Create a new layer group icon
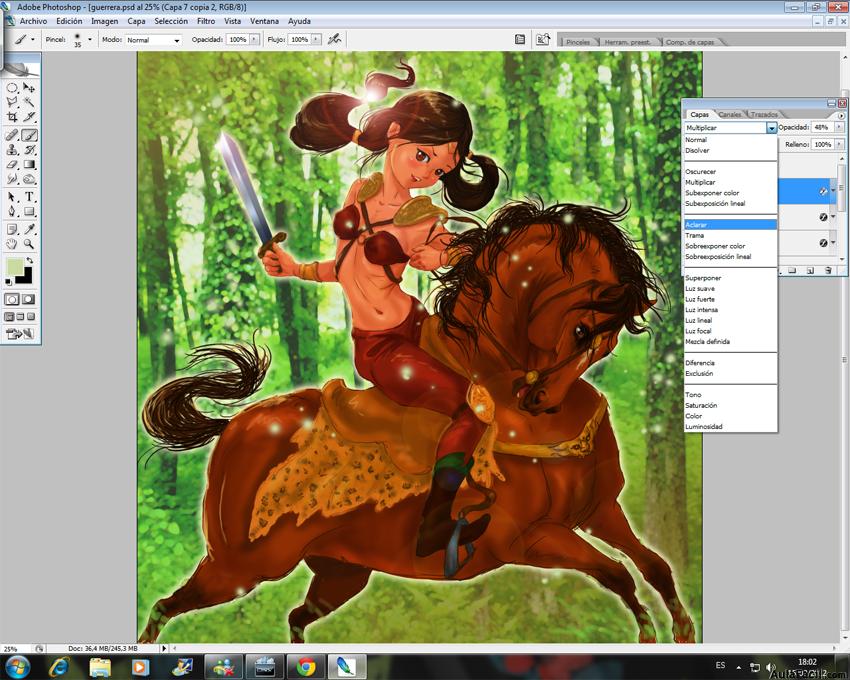The height and width of the screenshot is (680, 850). (x=792, y=270)
